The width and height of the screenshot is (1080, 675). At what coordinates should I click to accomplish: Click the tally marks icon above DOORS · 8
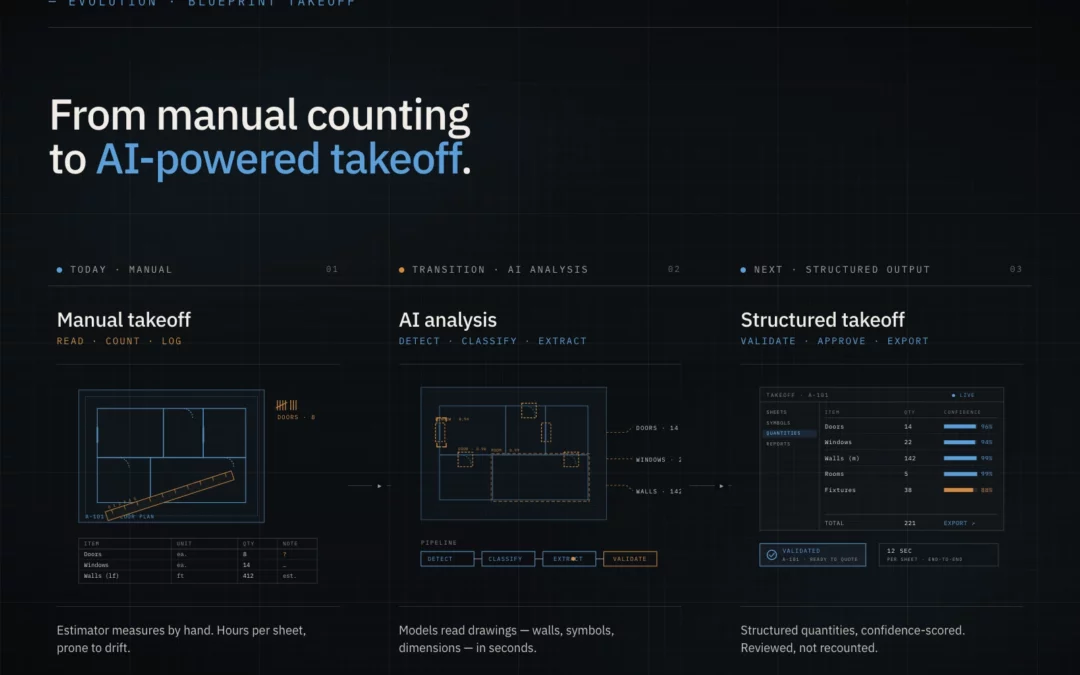[287, 405]
